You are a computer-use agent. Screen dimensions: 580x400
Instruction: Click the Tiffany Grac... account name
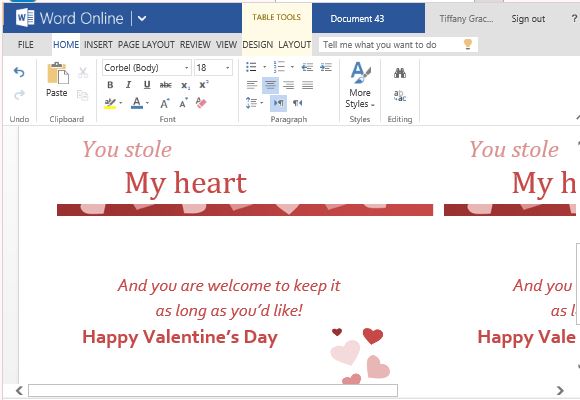click(x=466, y=19)
